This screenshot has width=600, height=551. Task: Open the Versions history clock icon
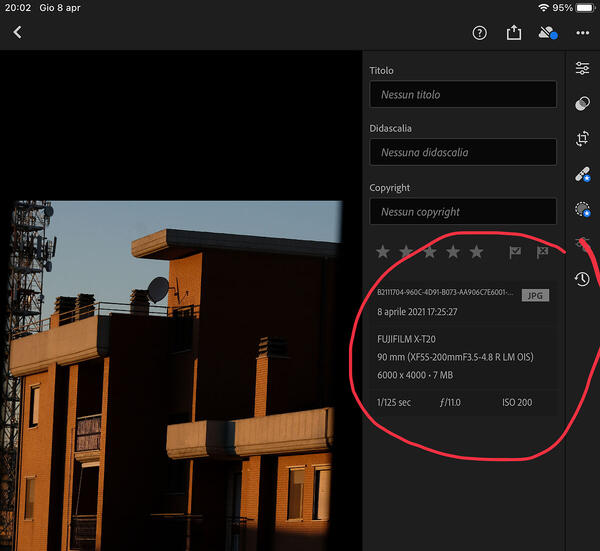point(582,280)
